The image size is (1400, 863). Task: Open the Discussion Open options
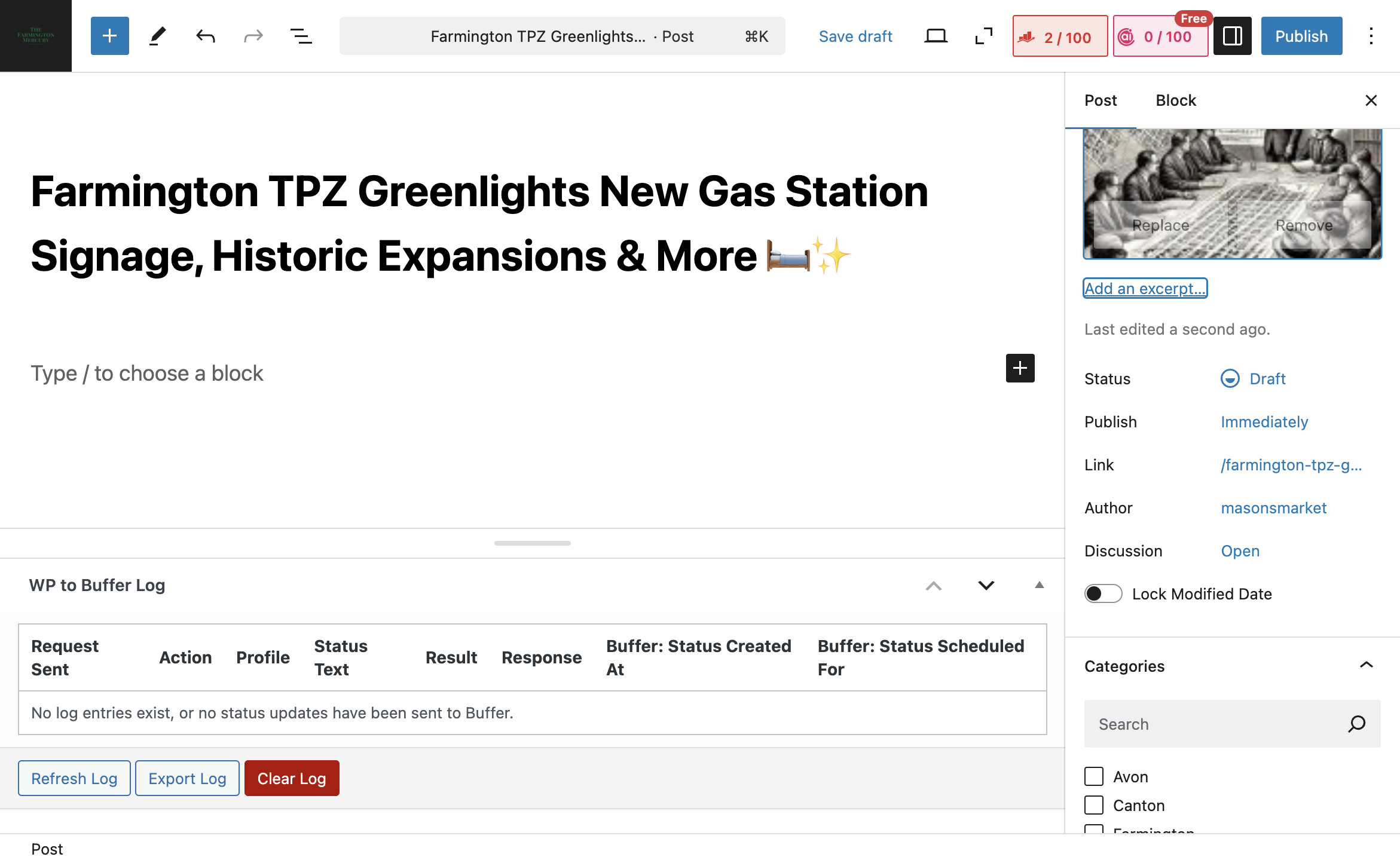[1240, 551]
